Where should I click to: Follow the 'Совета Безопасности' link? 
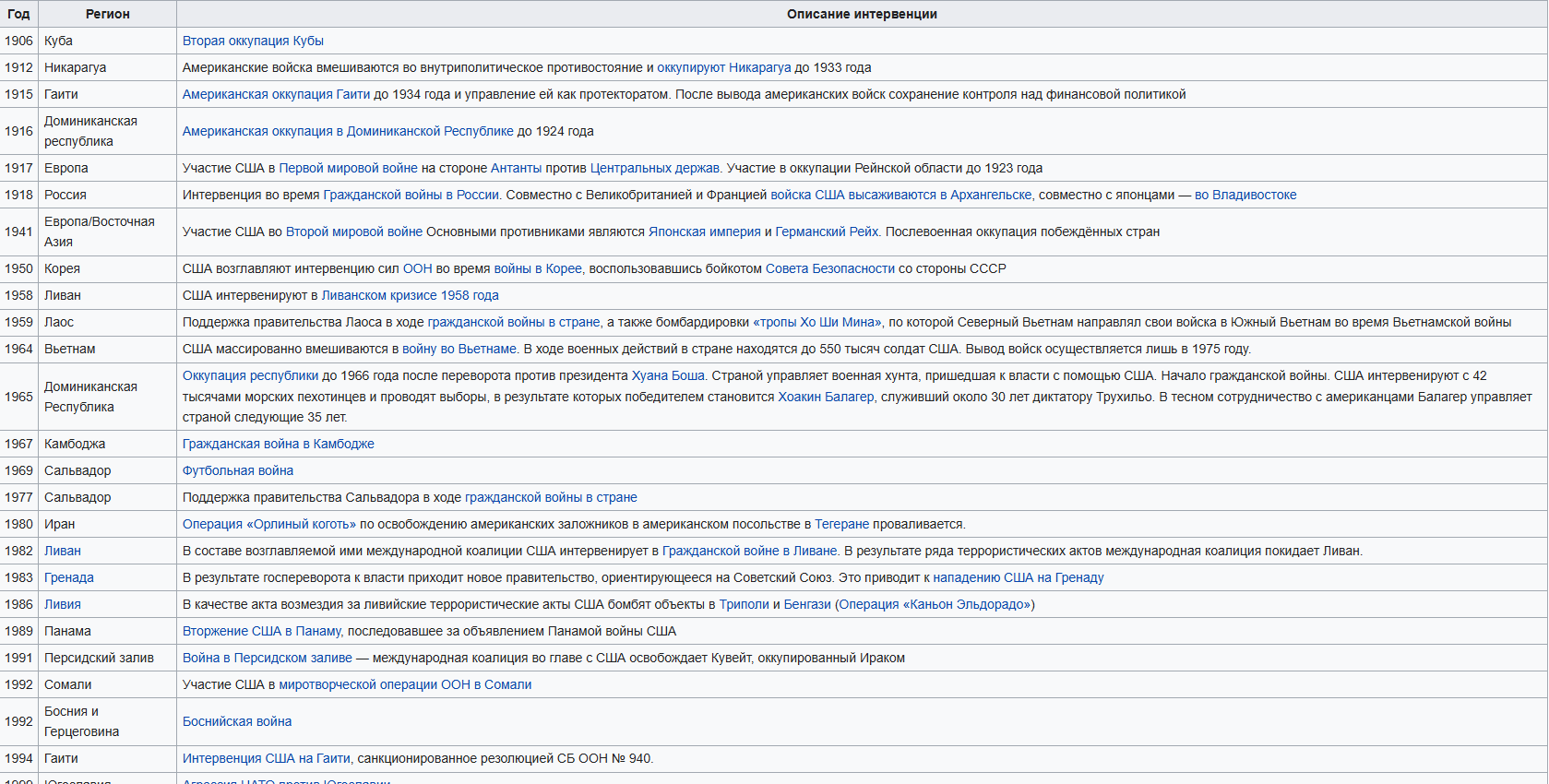click(830, 268)
